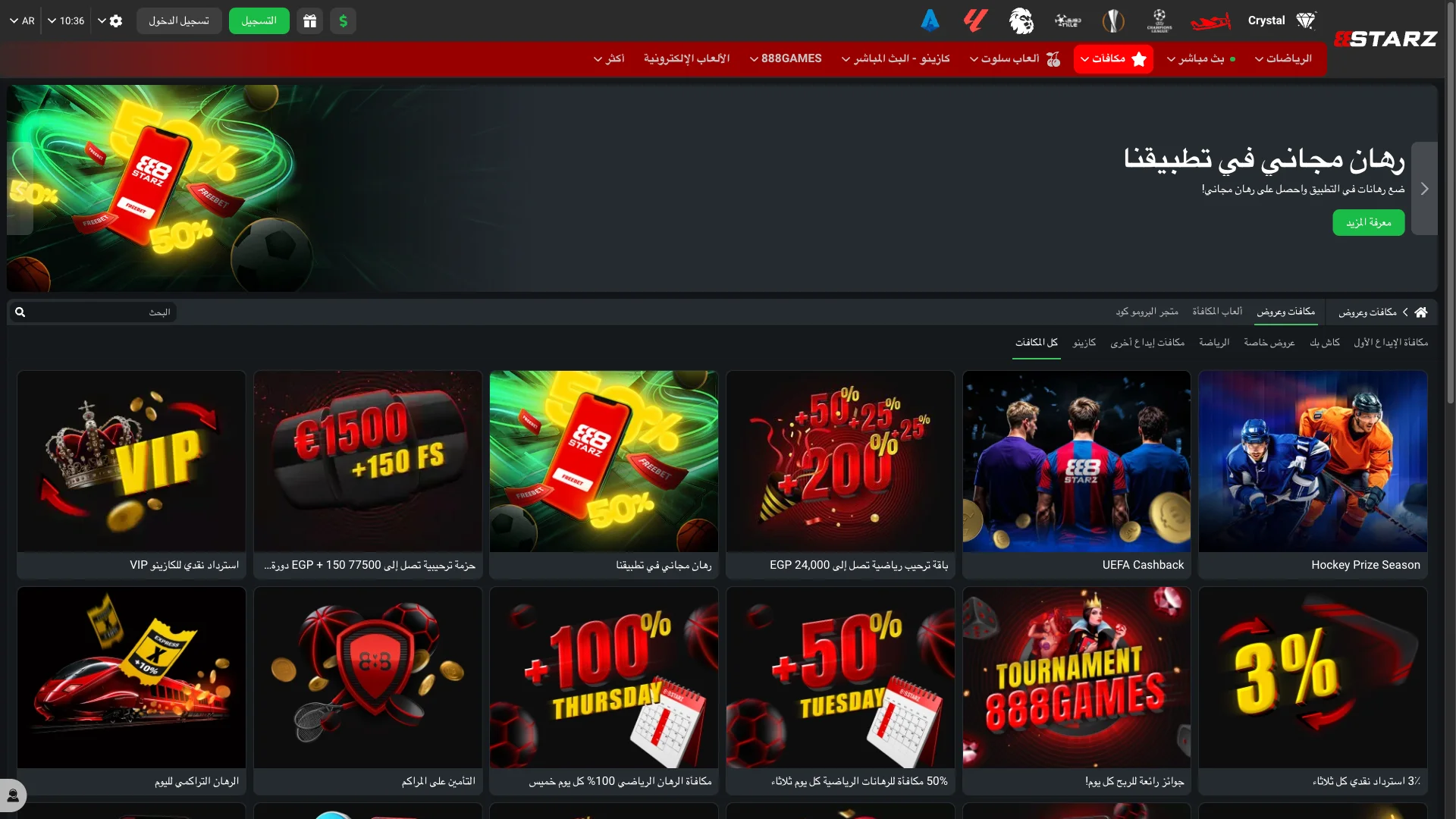The height and width of the screenshot is (819, 1456).
Task: Select the ألعاب المكافأة tab
Action: (1217, 312)
